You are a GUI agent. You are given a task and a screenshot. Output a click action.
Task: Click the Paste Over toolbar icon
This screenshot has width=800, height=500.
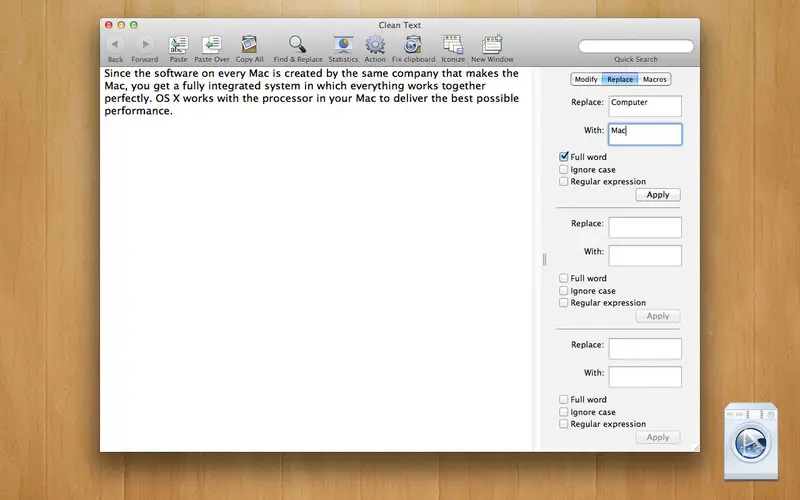click(211, 44)
